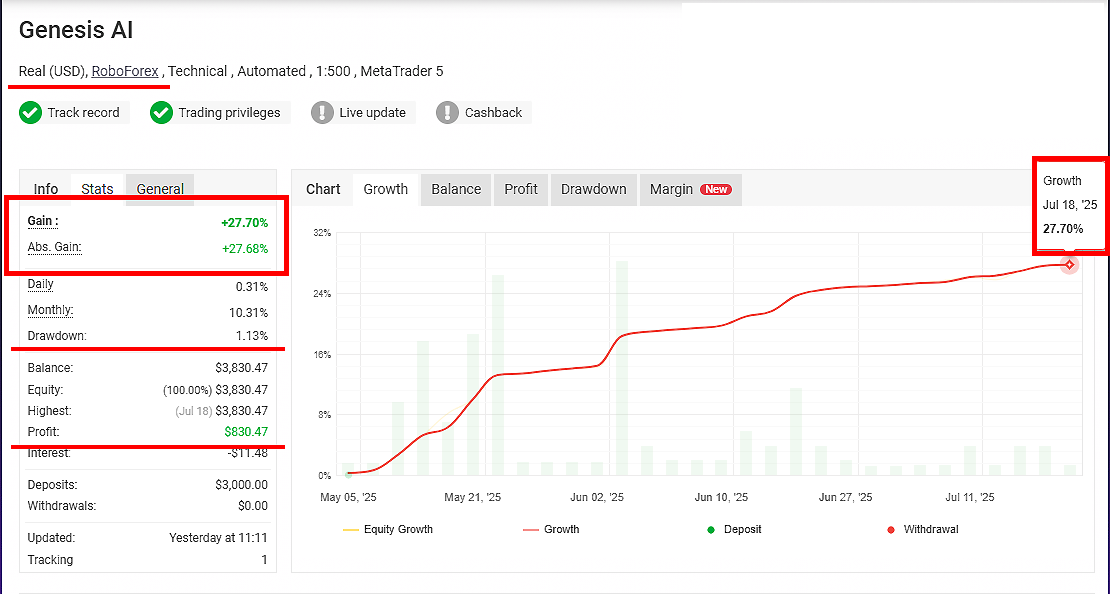Click the Highest label in the stats panel
Viewport: 1110px width, 594px height.
(x=50, y=411)
